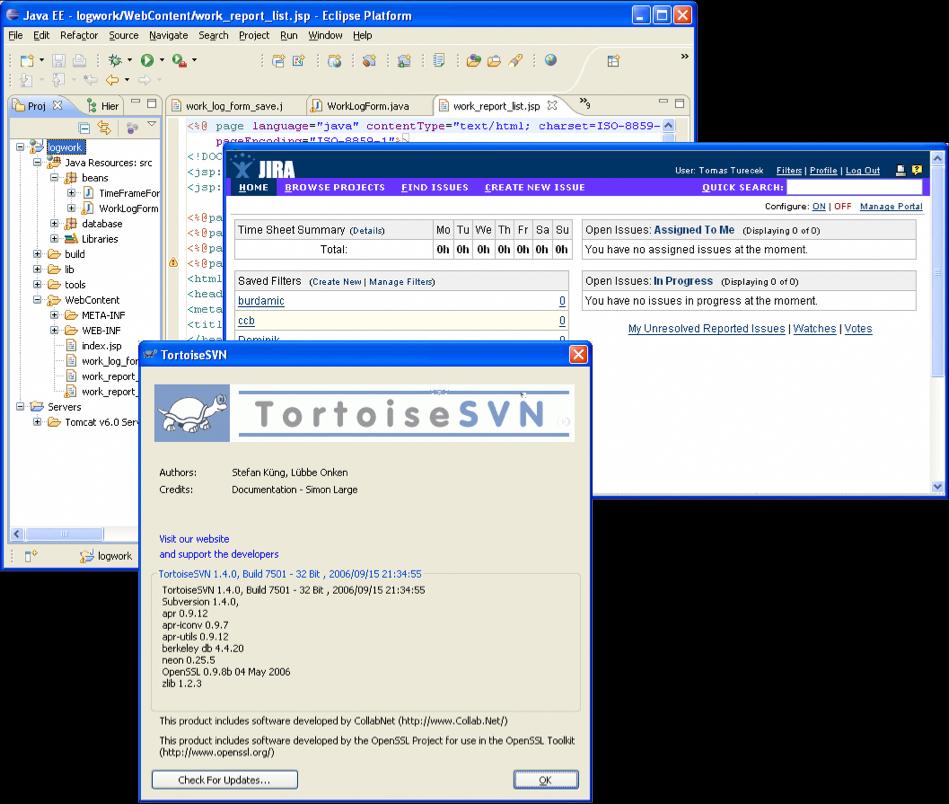Click the Check For Updates button
The image size is (949, 804).
(x=225, y=780)
